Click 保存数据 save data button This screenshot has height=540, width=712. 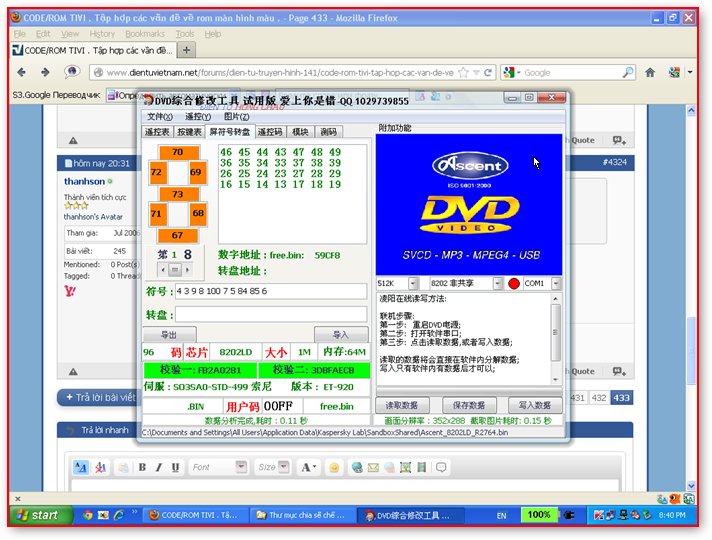pyautogui.click(x=469, y=405)
